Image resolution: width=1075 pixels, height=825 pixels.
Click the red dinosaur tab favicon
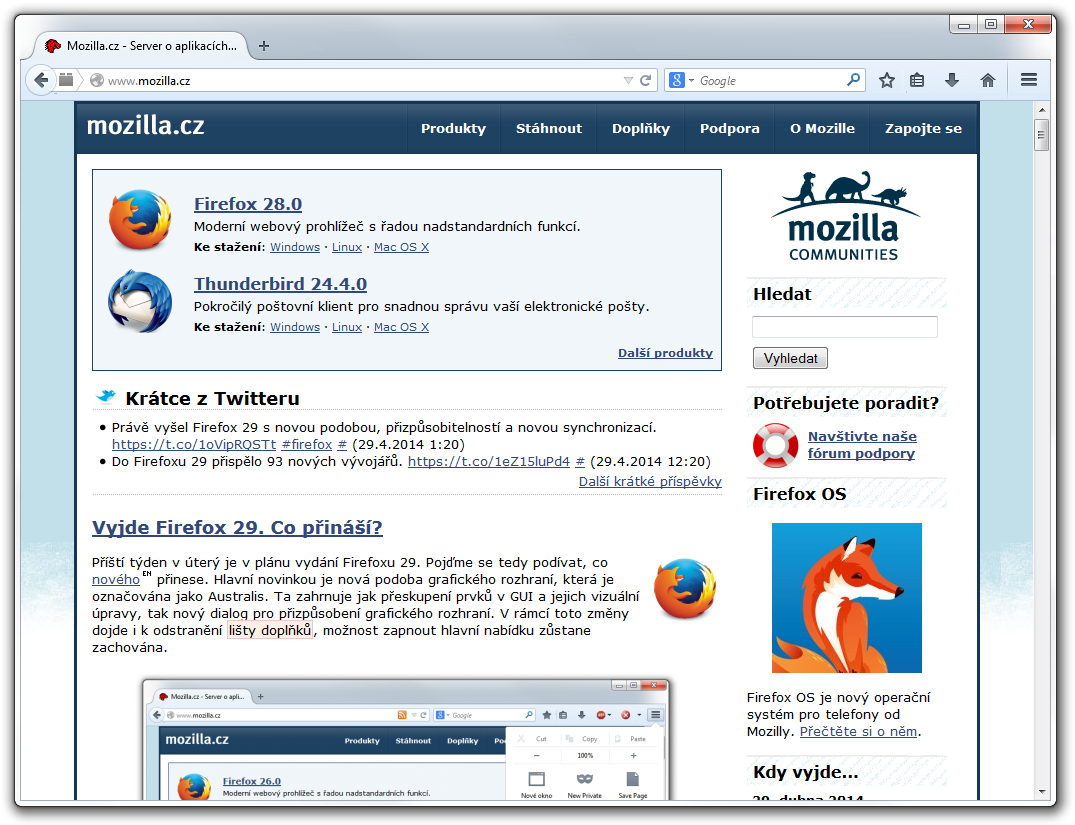[x=53, y=46]
